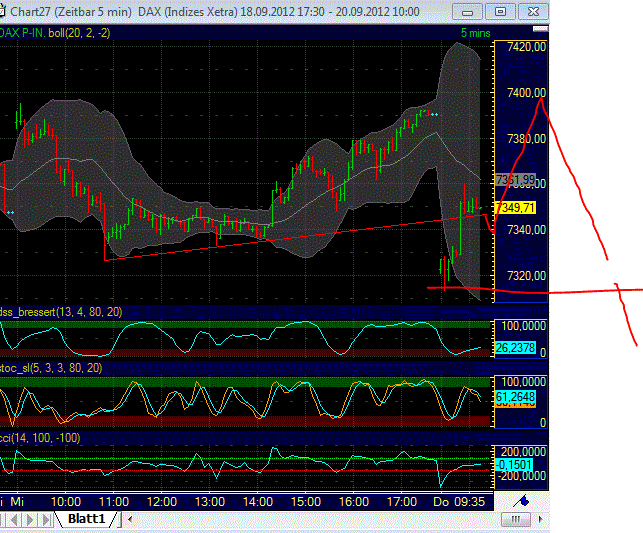Click the horizontal scrollbar right arrow
The width and height of the screenshot is (643, 533).
click(540, 519)
